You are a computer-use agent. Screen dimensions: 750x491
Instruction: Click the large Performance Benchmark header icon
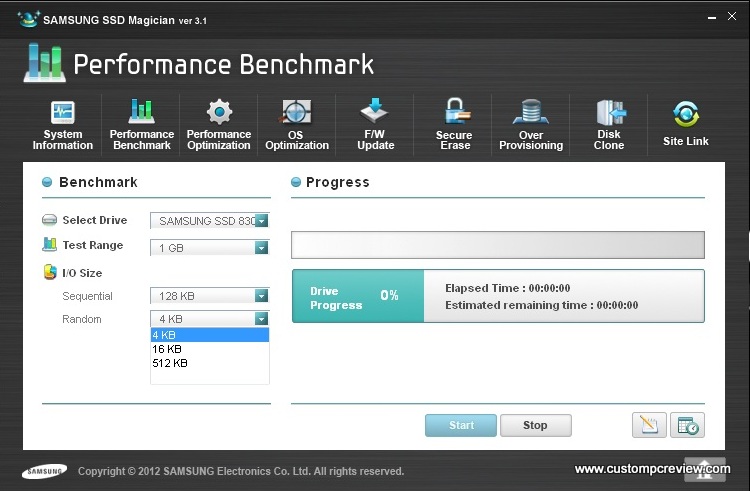tap(44, 63)
